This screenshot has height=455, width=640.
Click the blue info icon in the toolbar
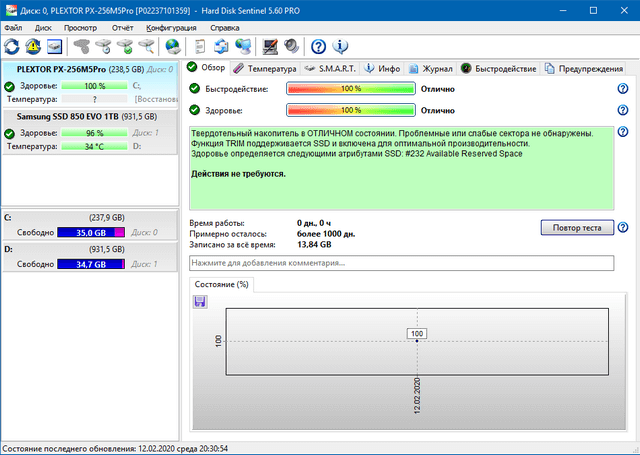pos(340,46)
